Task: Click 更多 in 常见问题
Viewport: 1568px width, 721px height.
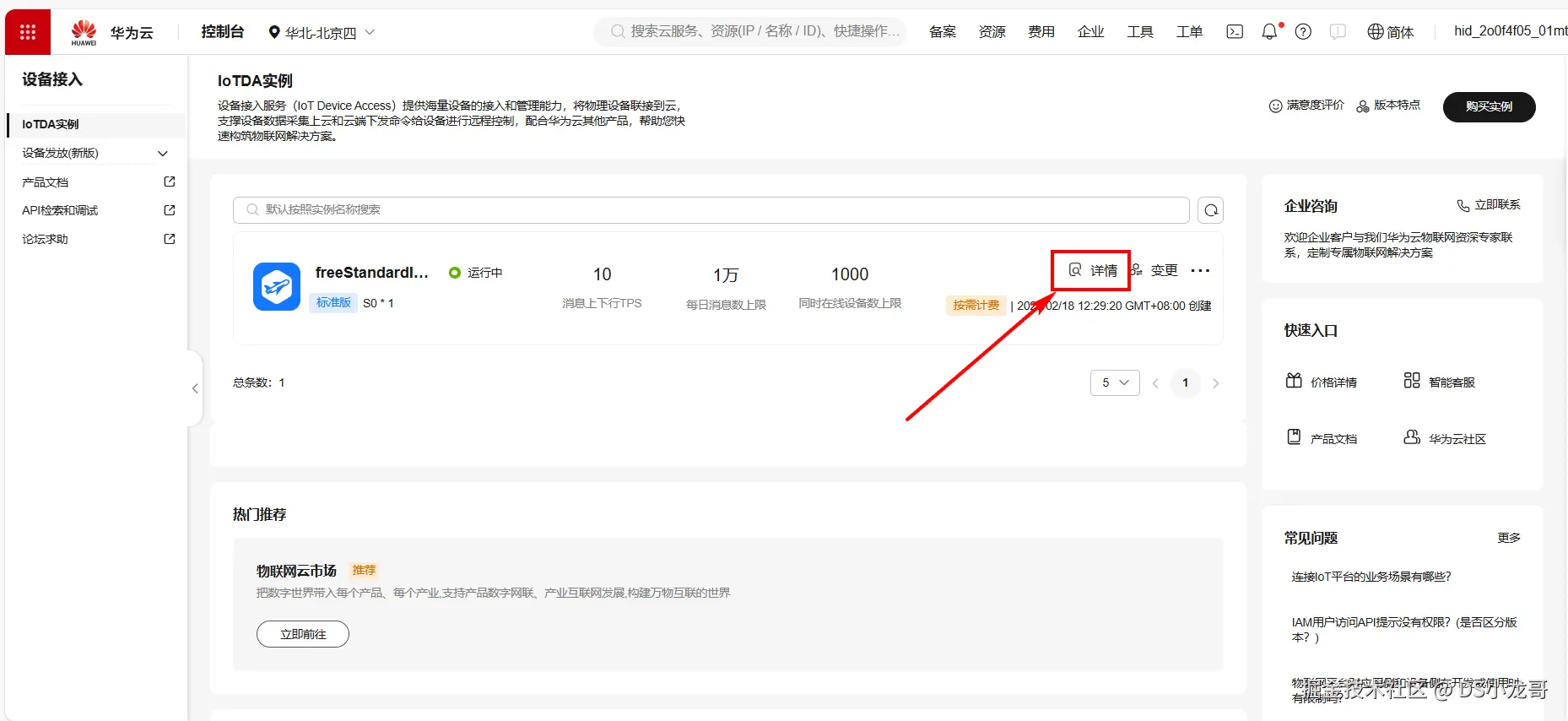Action: 1509,538
